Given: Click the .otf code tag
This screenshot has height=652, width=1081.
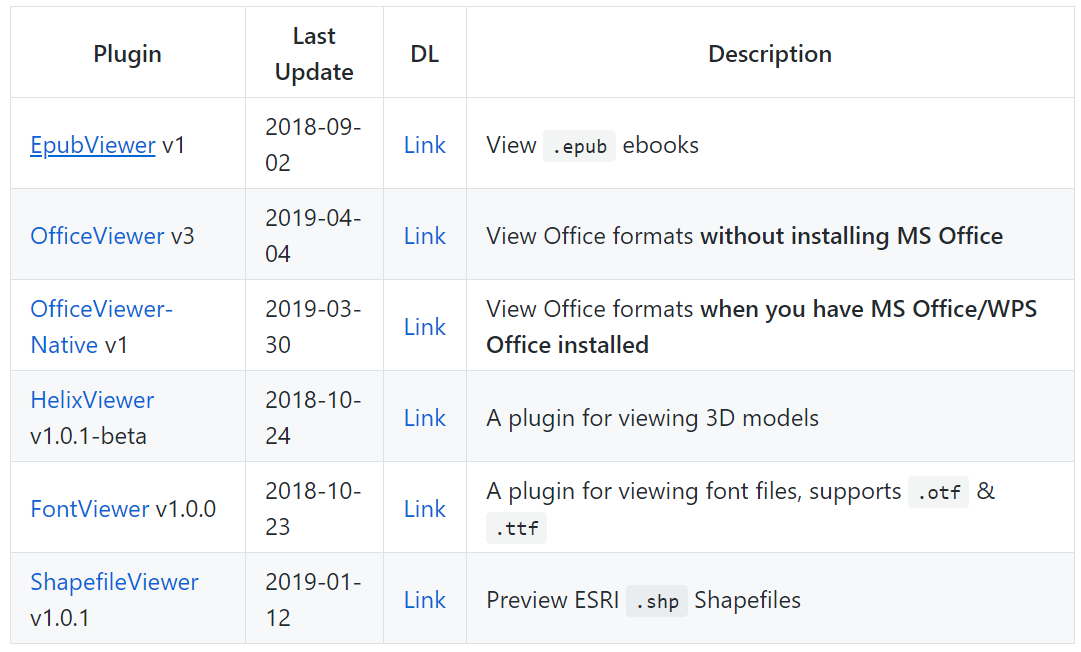Looking at the screenshot, I should point(938,492).
